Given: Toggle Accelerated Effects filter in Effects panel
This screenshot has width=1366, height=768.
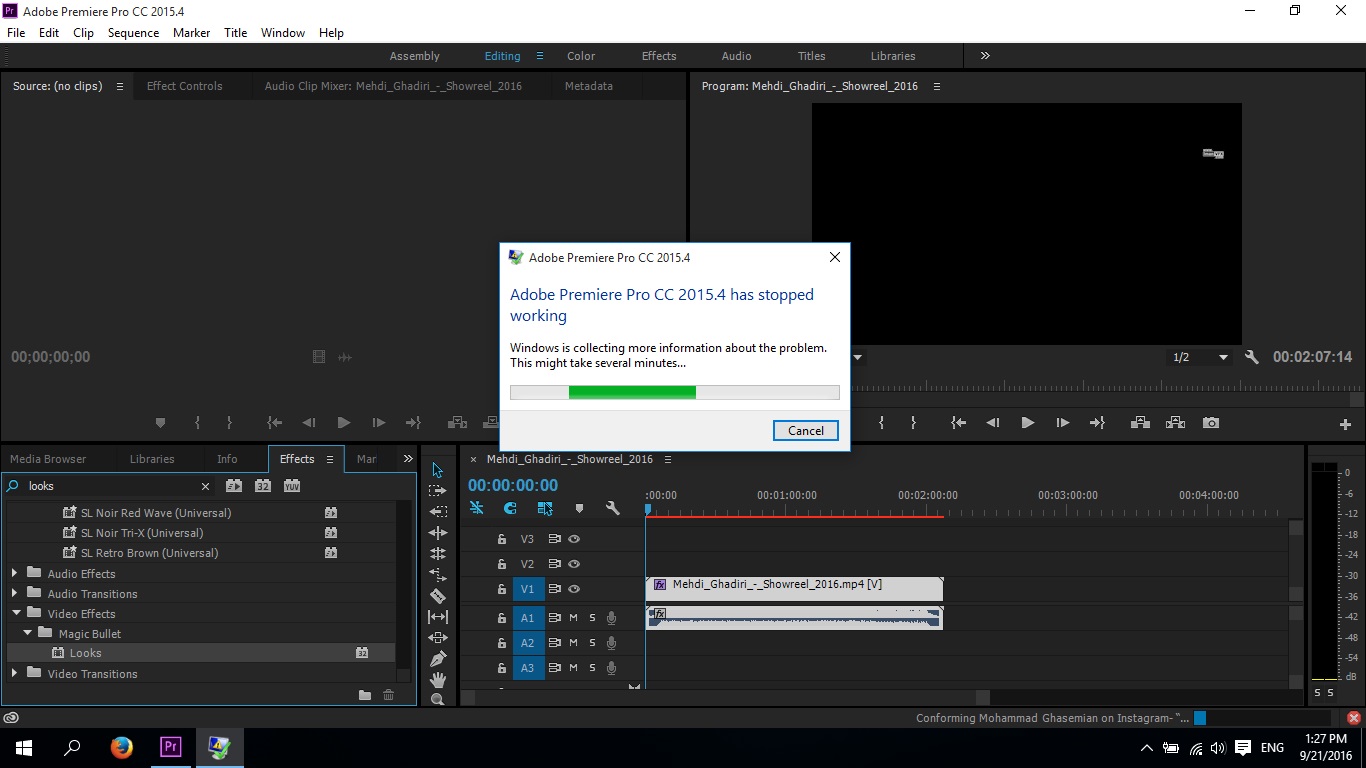Looking at the screenshot, I should tap(234, 486).
